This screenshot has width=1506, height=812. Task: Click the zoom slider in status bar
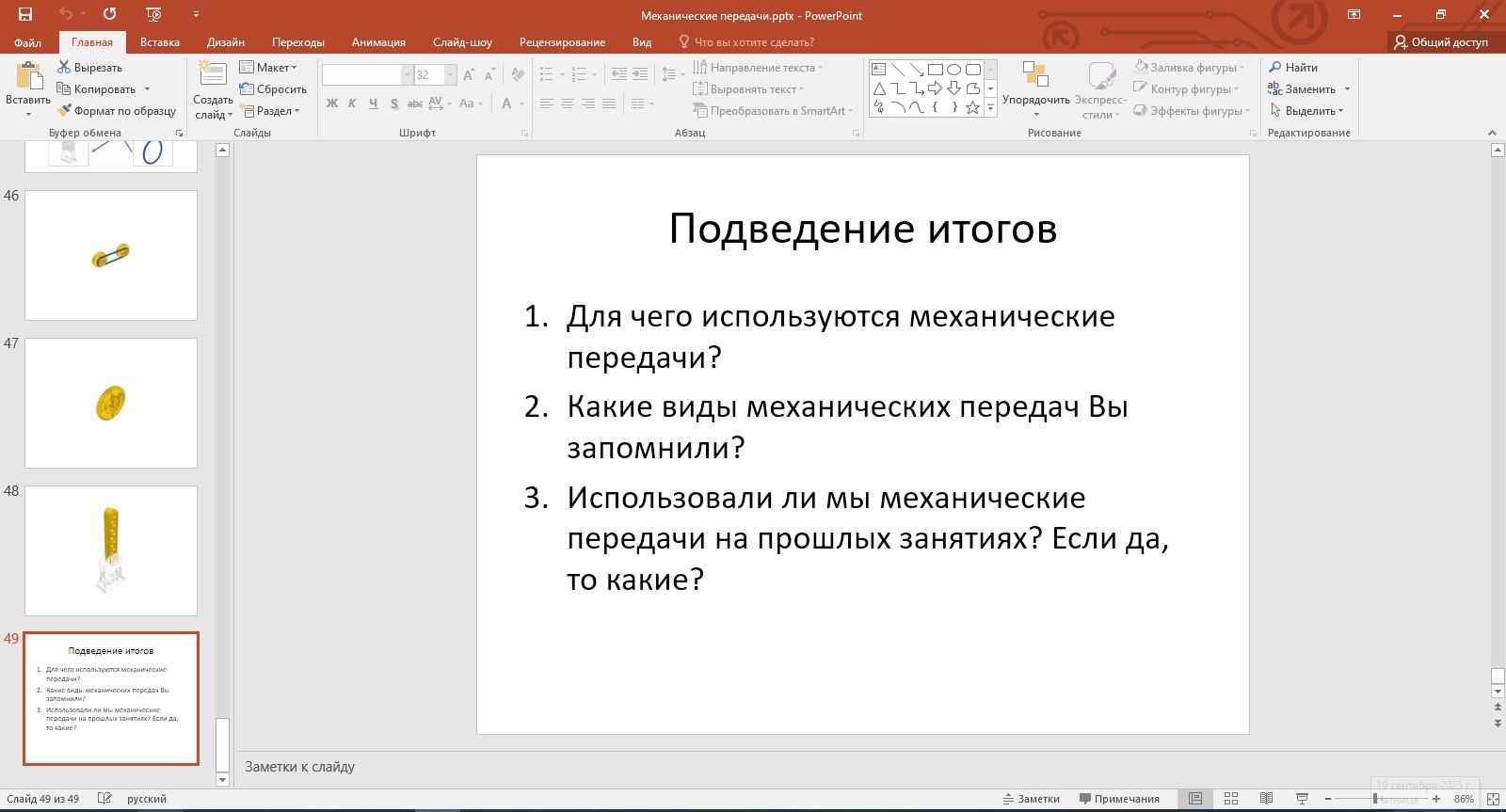[1375, 799]
